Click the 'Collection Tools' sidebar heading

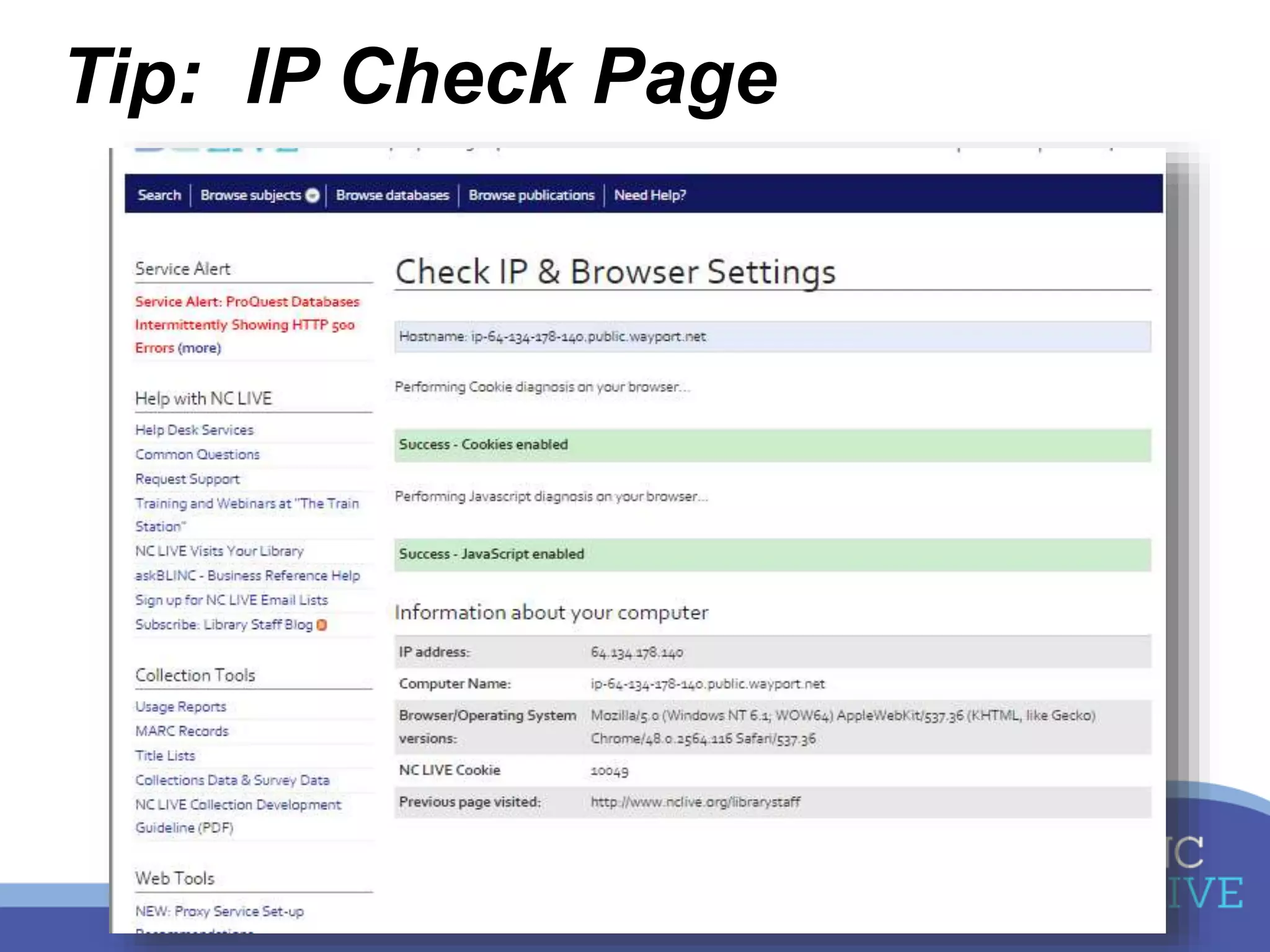pos(195,675)
